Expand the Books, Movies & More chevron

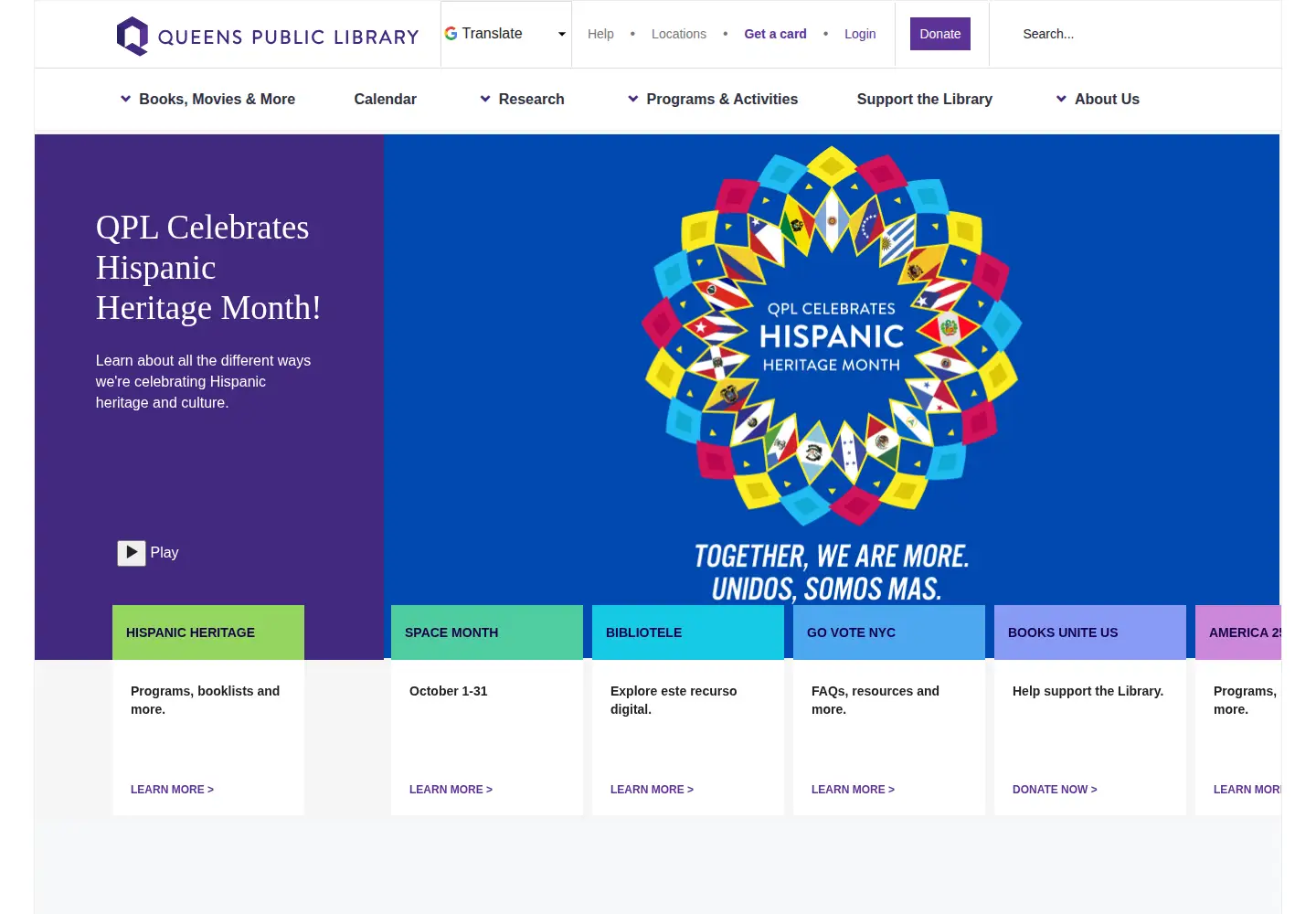coord(125,99)
